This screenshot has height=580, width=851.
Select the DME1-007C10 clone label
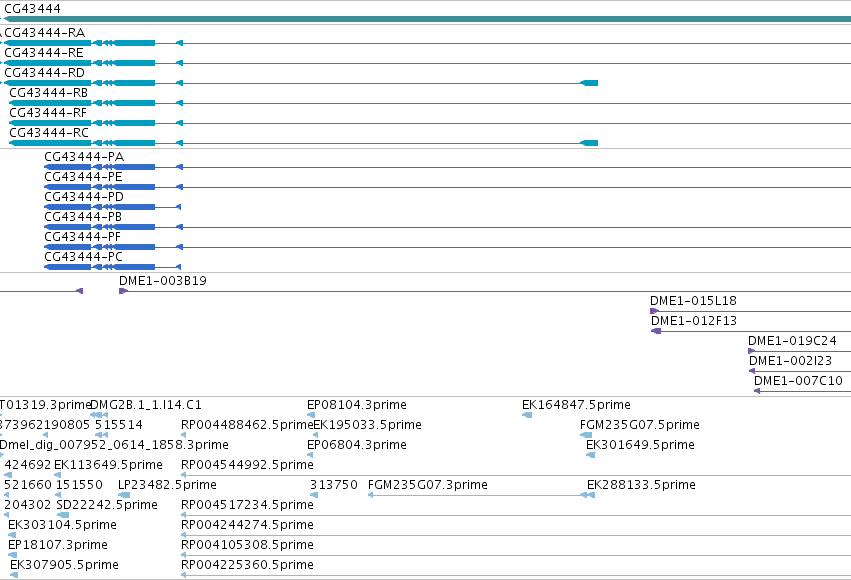798,381
